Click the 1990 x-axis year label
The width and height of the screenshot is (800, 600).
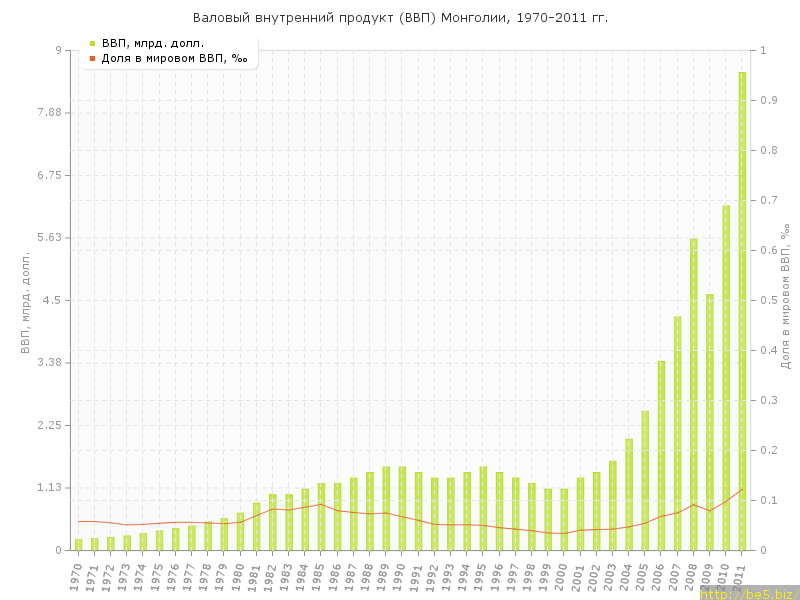(400, 575)
